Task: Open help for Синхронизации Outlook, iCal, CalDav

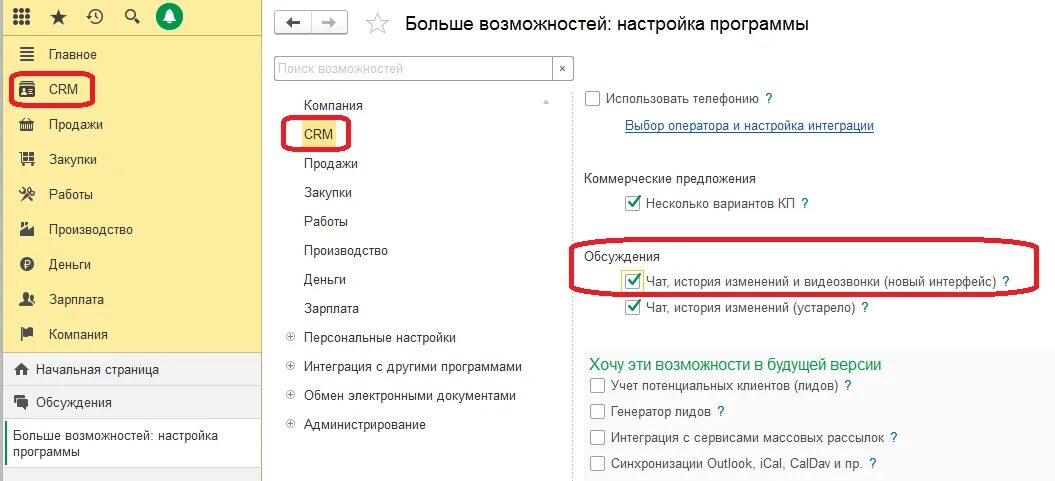Action: [873, 464]
